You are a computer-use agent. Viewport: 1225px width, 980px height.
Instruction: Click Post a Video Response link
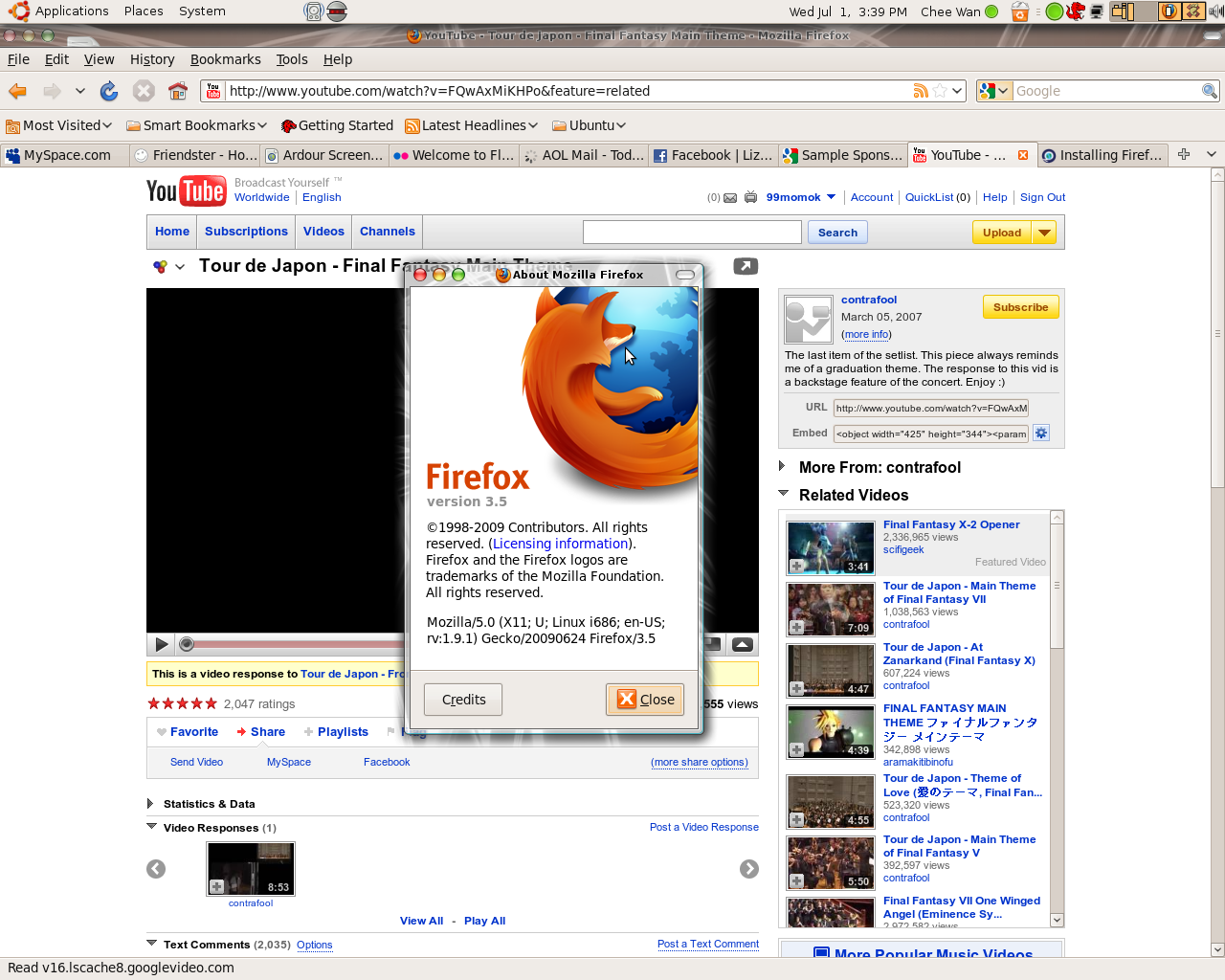704,827
